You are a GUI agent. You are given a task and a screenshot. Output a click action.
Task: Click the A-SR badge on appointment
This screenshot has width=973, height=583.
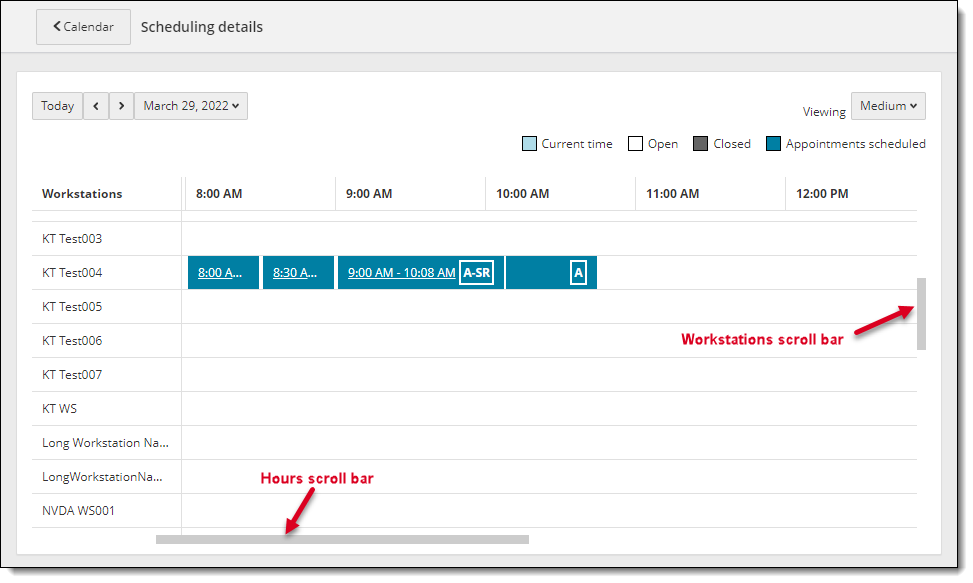point(477,273)
